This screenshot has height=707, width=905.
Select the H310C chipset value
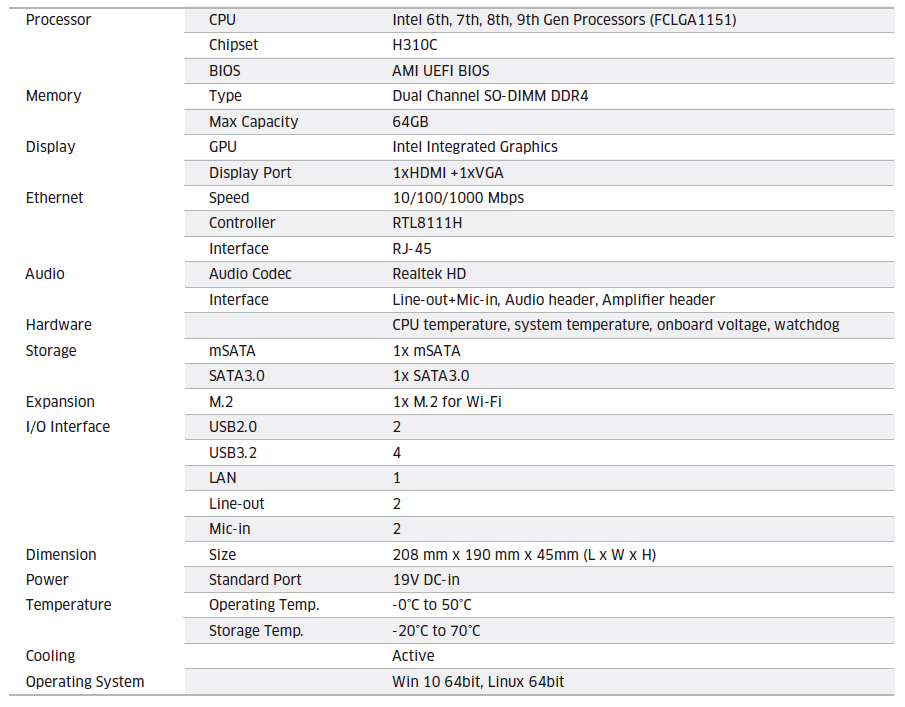415,45
